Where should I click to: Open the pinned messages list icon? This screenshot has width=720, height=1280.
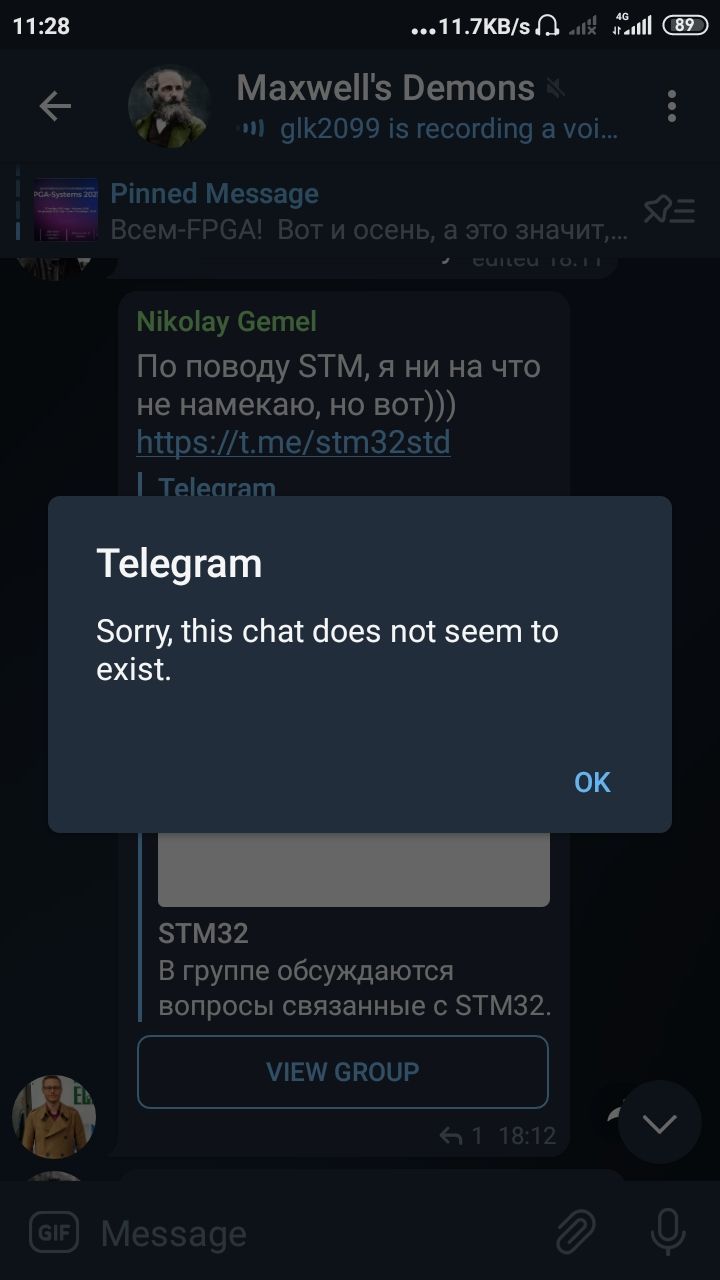click(669, 209)
